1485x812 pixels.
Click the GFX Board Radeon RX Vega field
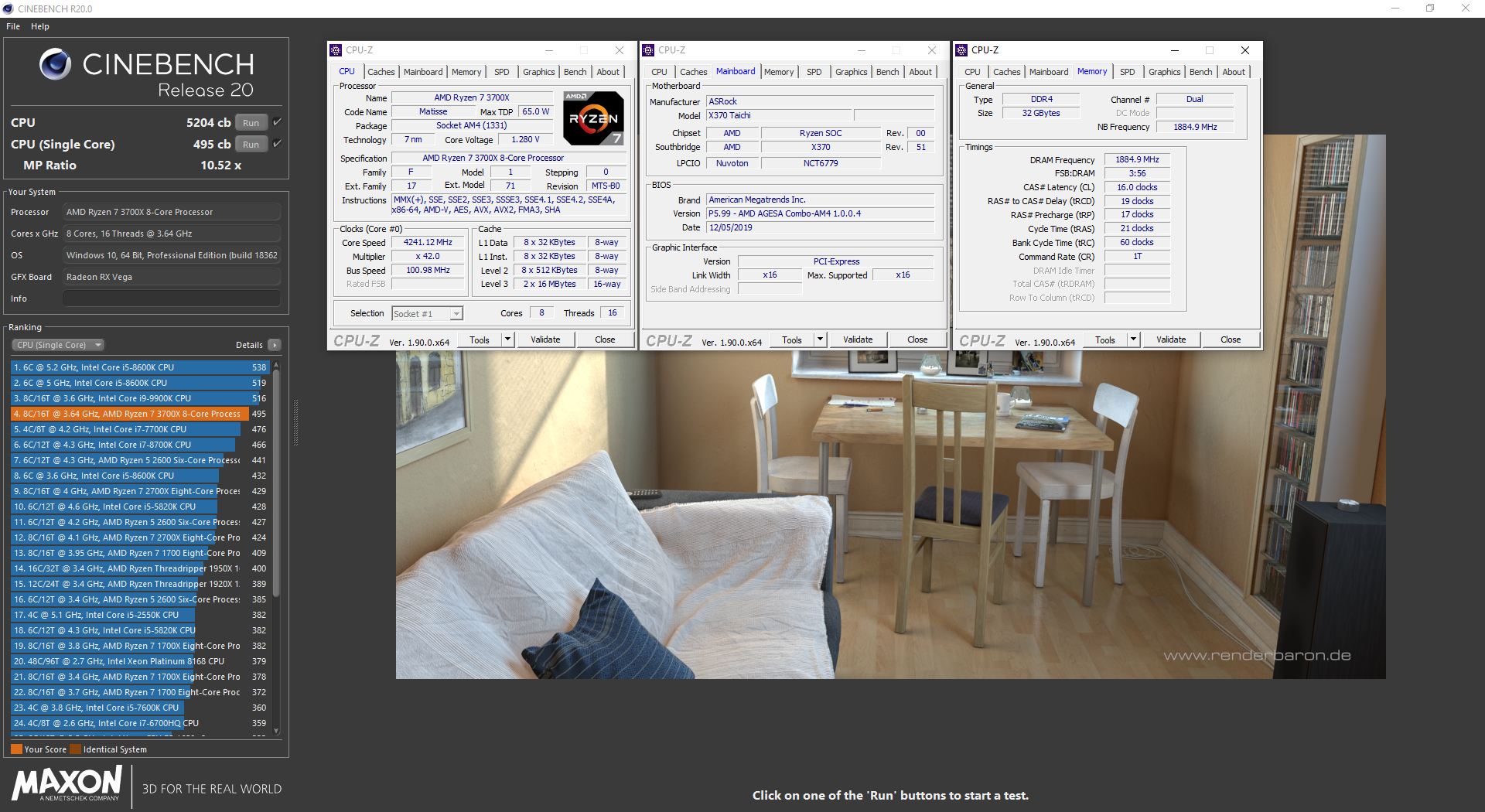point(172,277)
